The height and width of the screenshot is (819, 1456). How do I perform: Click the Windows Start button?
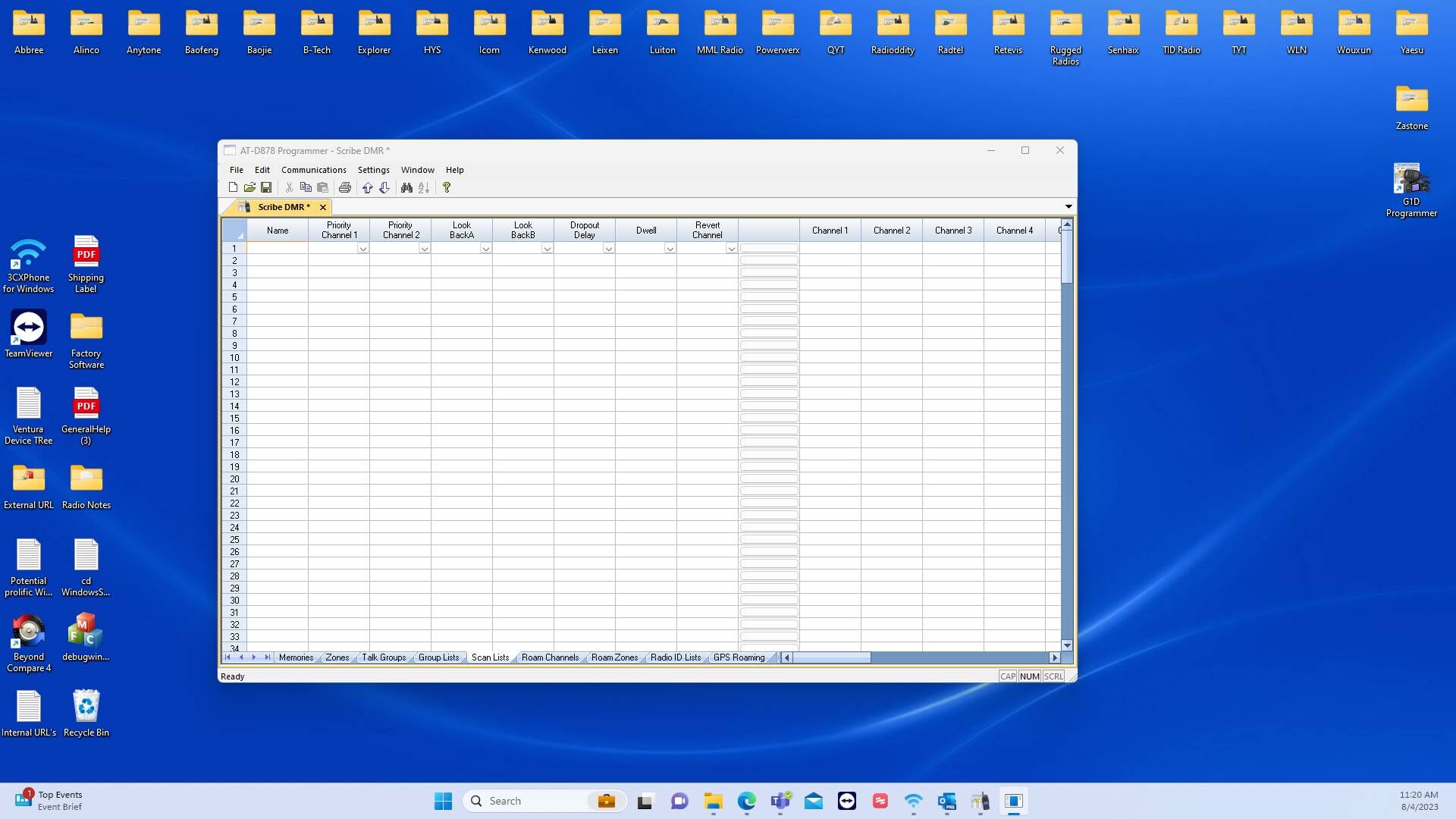click(443, 801)
